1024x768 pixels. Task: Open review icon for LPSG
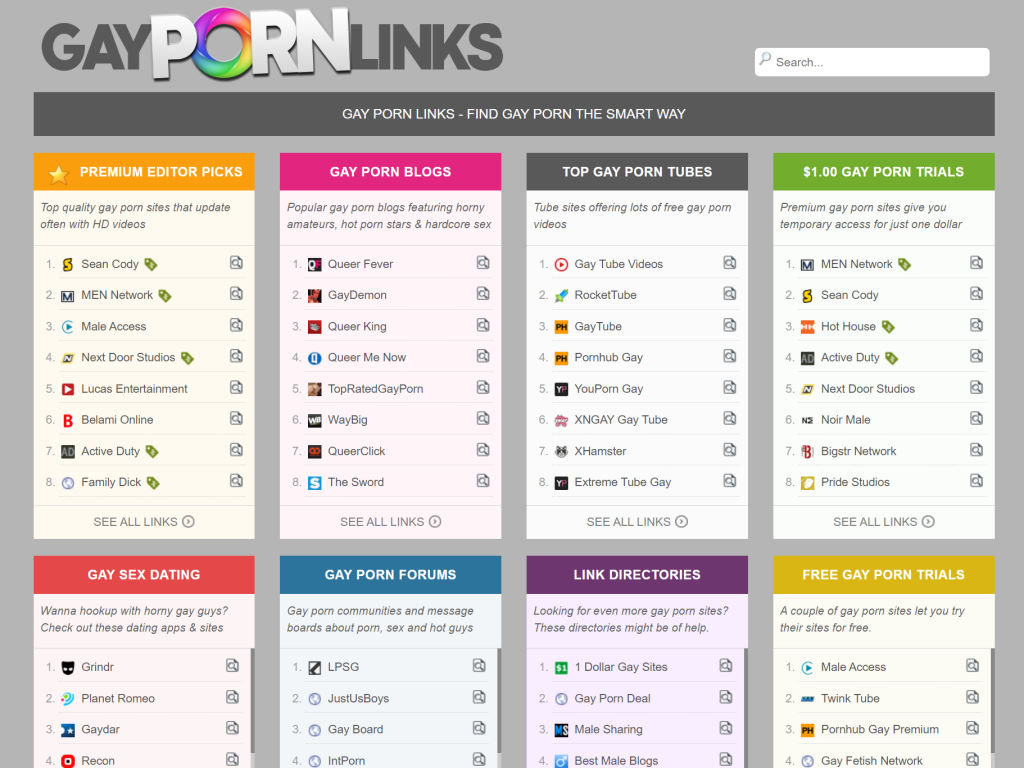pyautogui.click(x=479, y=666)
